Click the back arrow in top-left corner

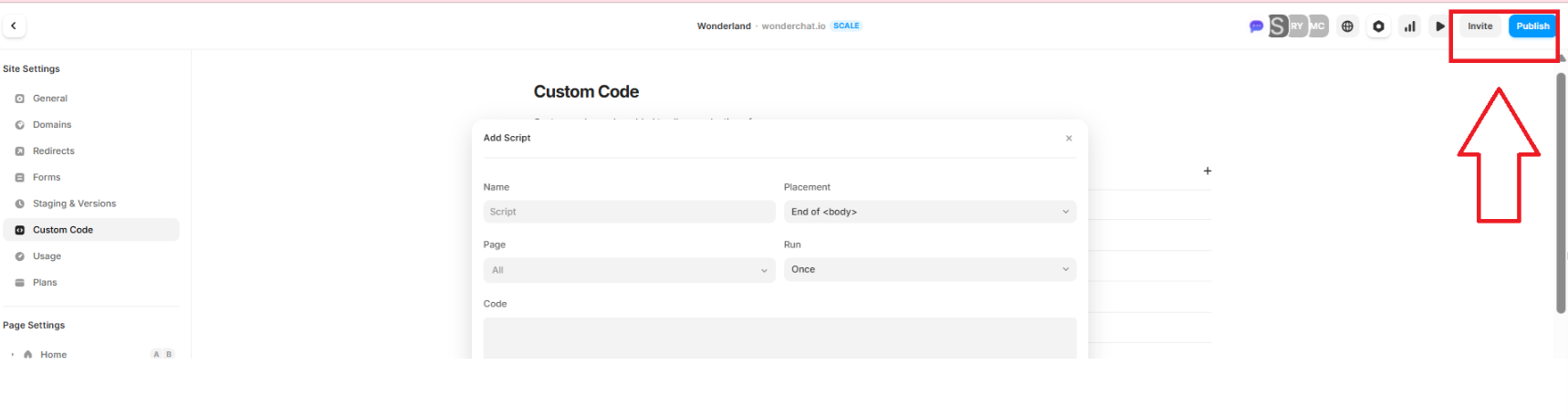pos(14,26)
